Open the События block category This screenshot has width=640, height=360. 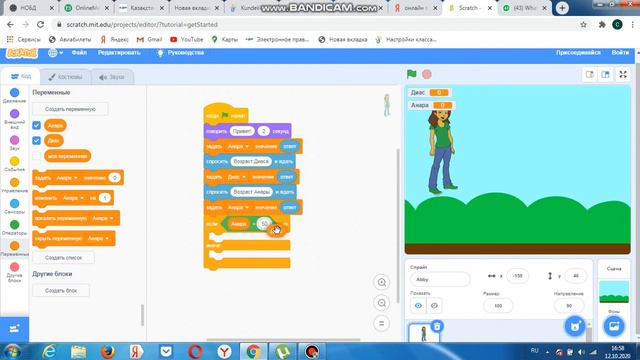point(14,164)
